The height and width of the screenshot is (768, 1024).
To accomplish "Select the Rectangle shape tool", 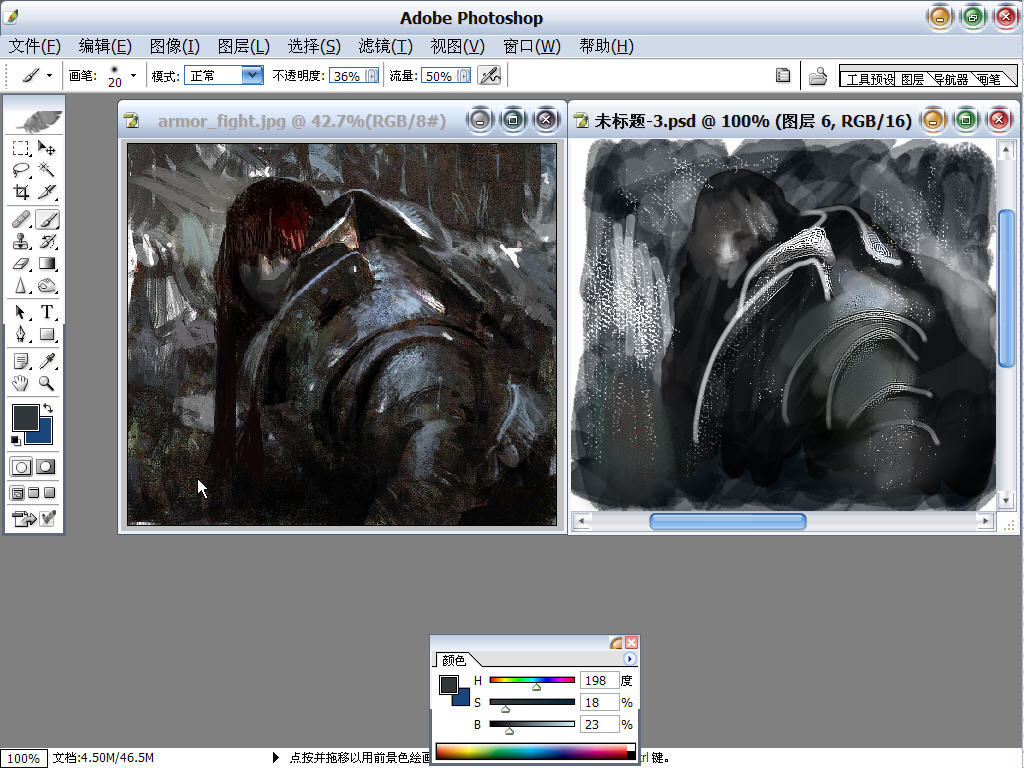I will pos(46,334).
